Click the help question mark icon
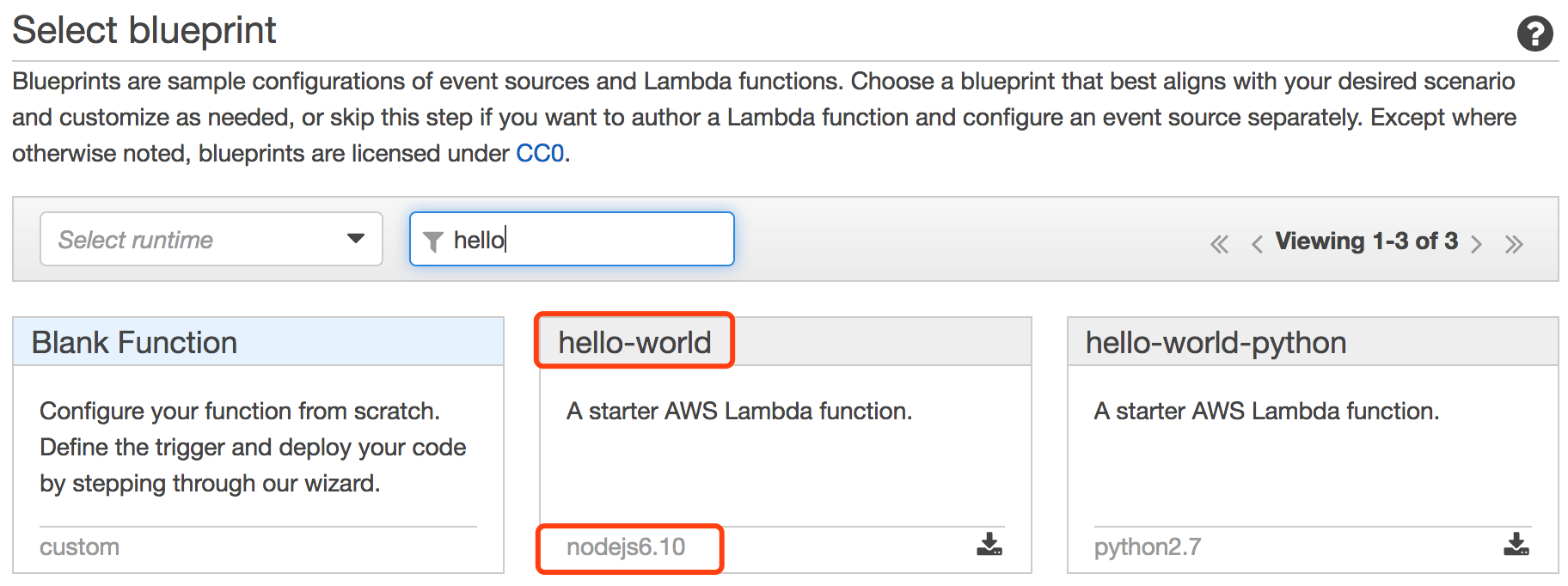The image size is (1568, 586). [1534, 34]
